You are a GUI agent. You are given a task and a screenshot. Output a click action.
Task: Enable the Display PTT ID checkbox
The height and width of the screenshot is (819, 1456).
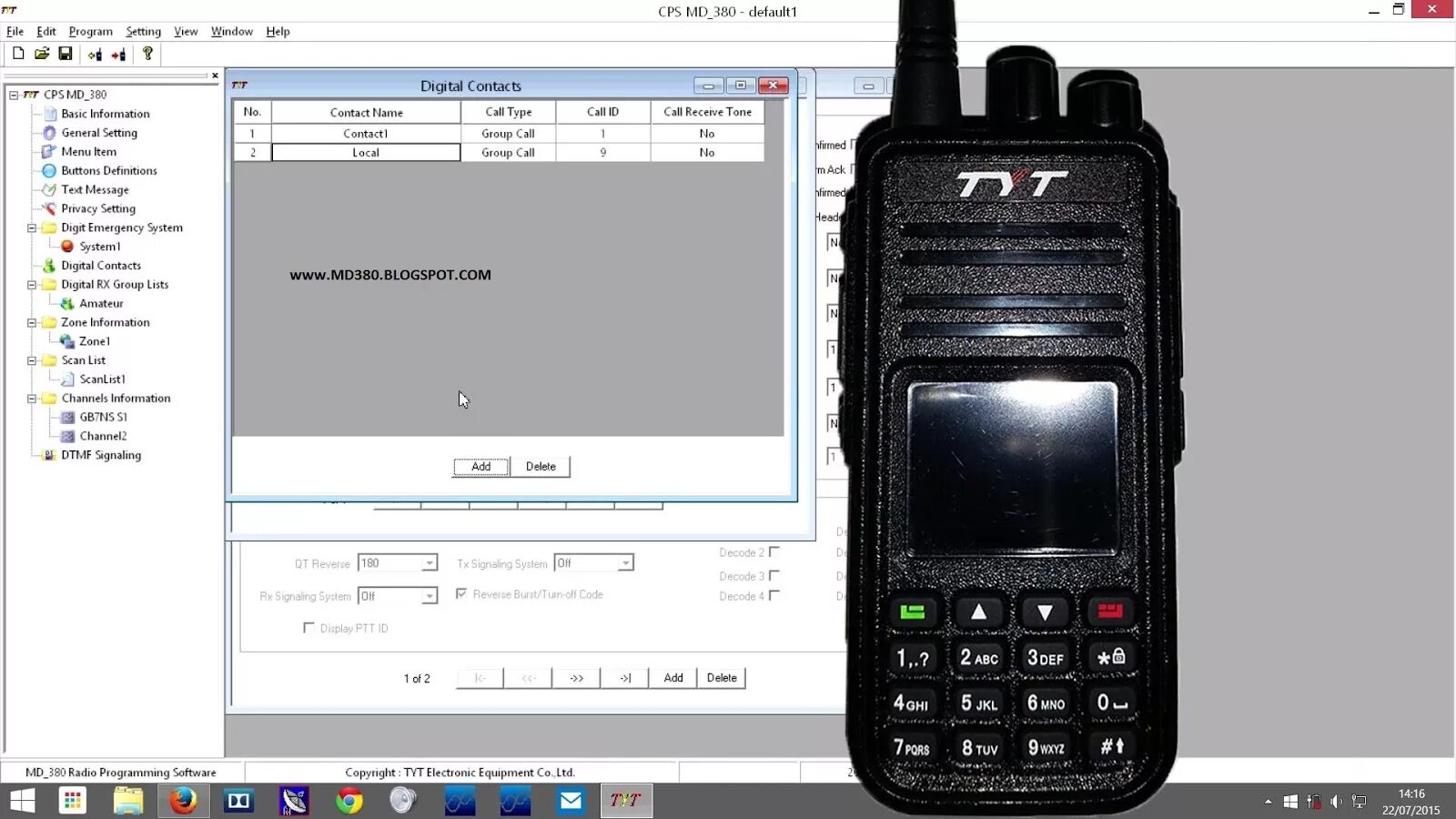coord(308,628)
